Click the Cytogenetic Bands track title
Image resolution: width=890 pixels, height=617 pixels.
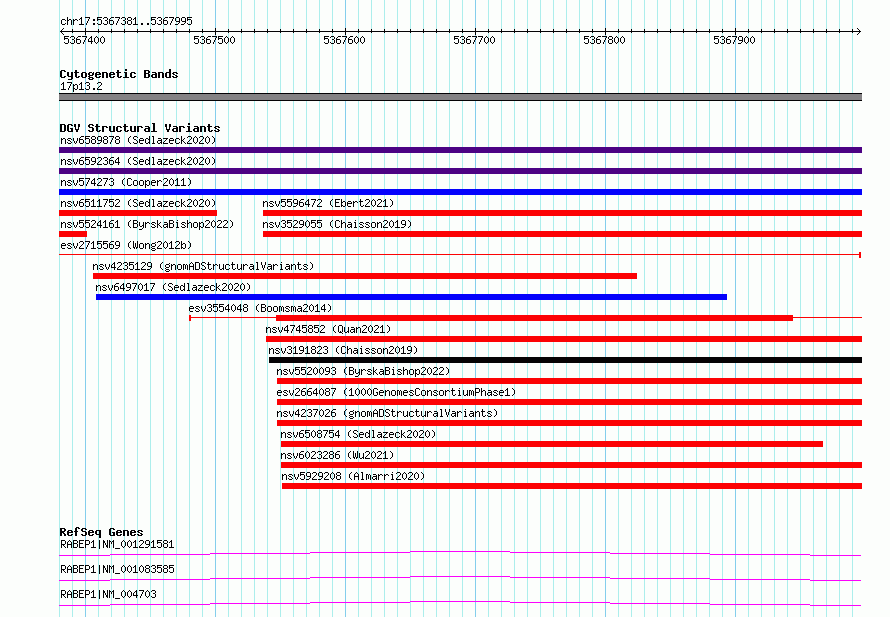click(119, 74)
